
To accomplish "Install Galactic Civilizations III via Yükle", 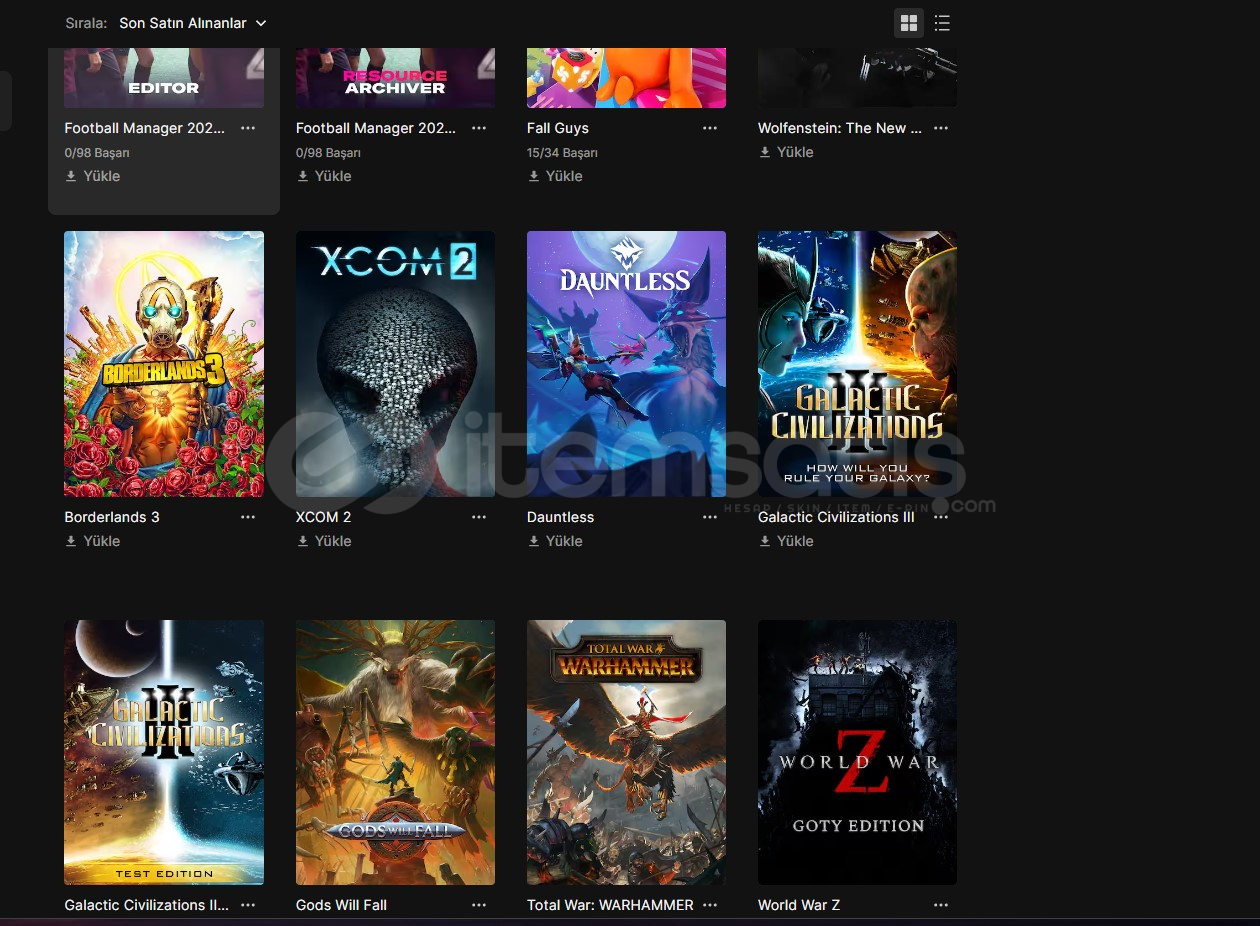I will (x=786, y=541).
